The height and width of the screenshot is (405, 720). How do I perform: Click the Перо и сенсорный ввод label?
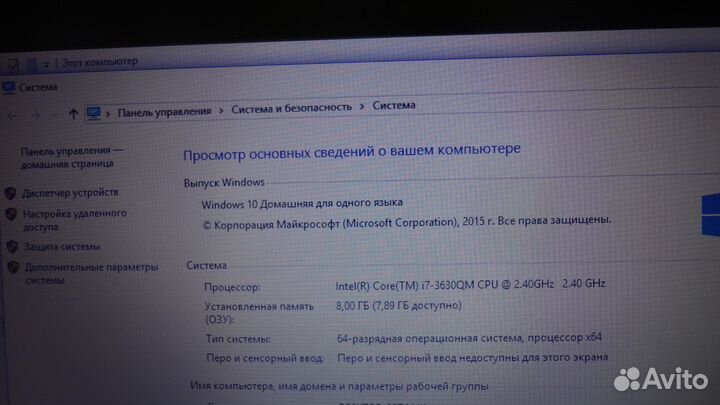(265, 358)
